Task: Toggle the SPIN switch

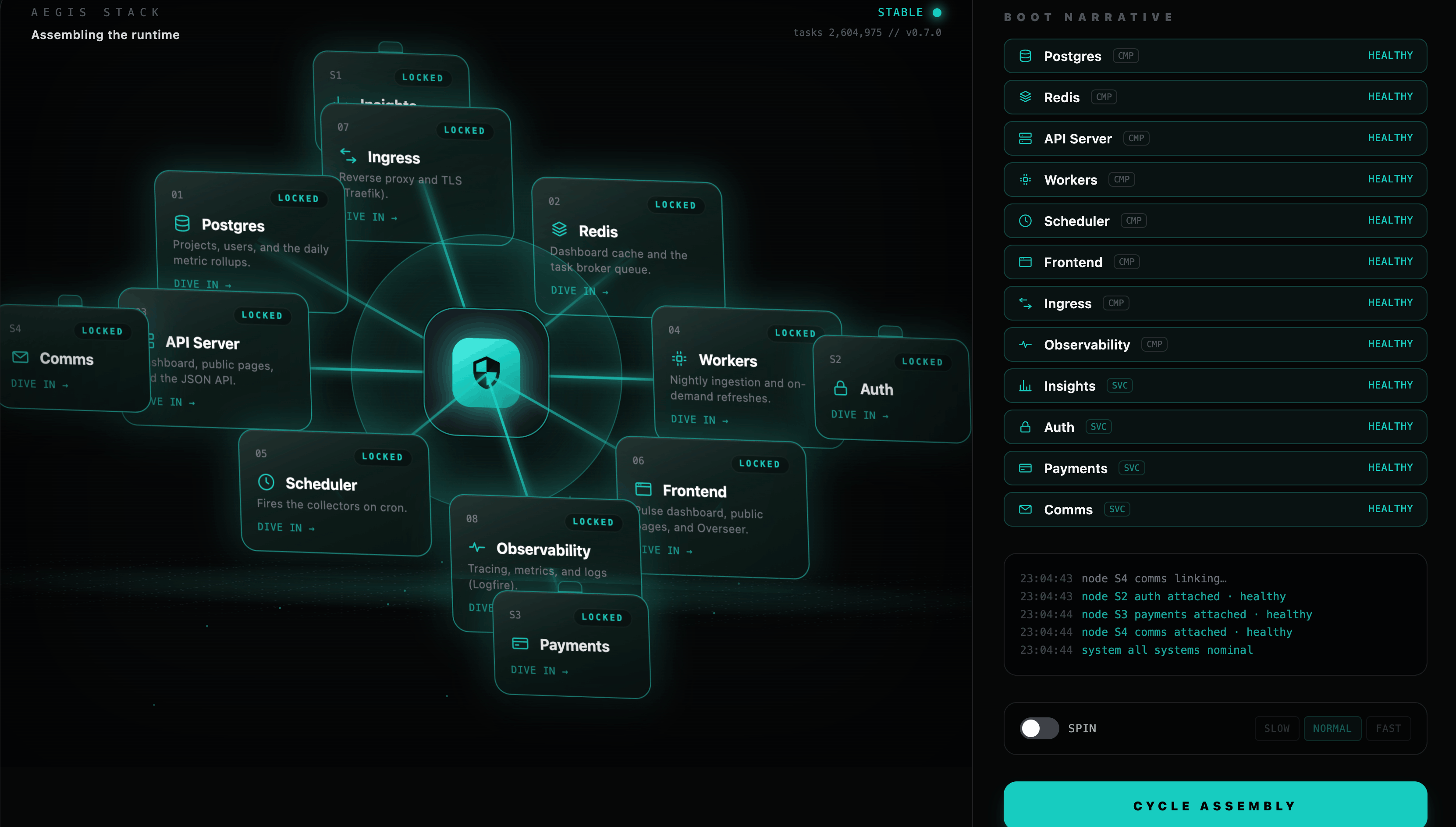Action: click(x=1039, y=728)
